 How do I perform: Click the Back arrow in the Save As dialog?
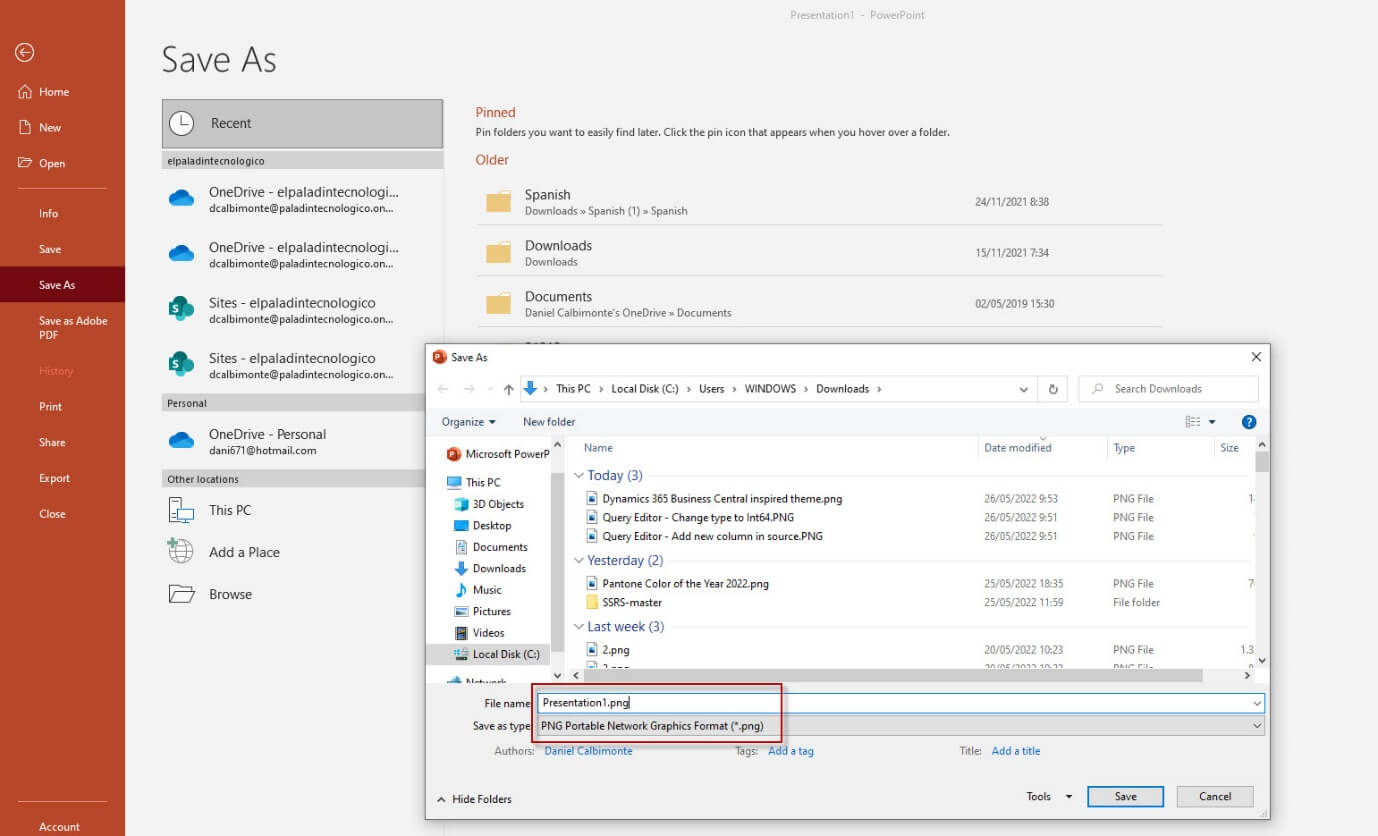tap(444, 389)
